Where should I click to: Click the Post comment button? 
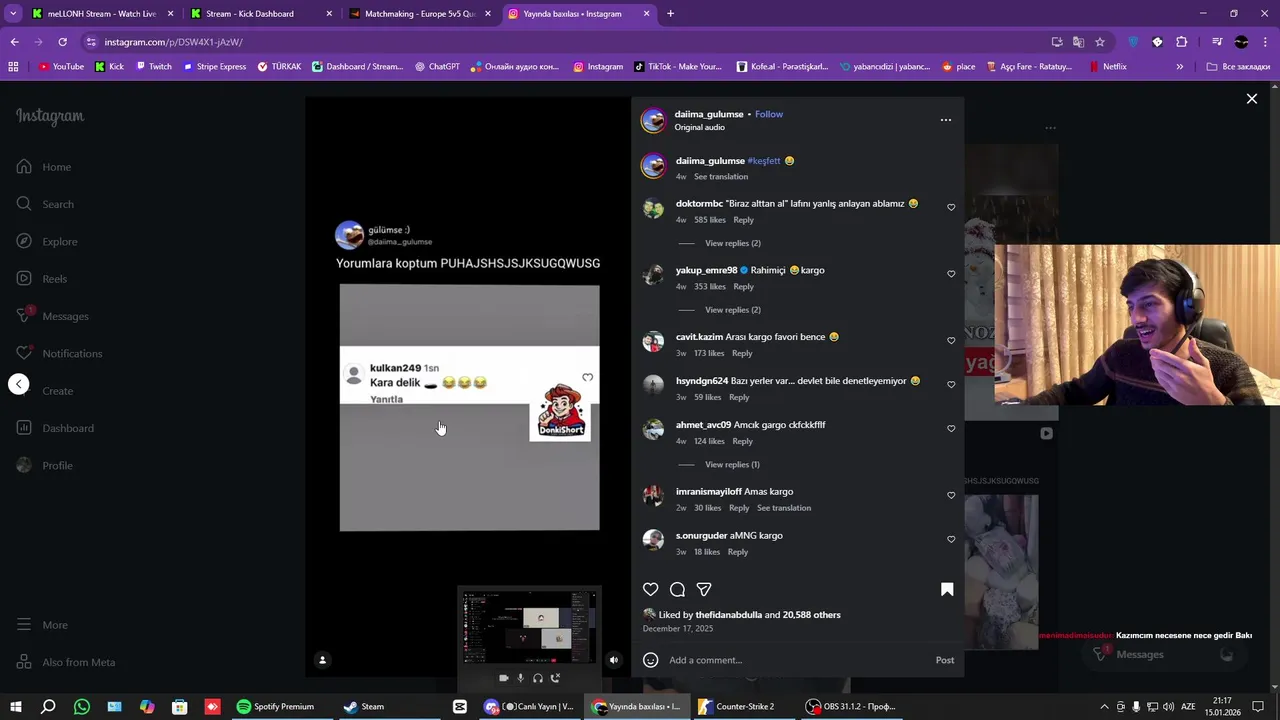tap(945, 660)
